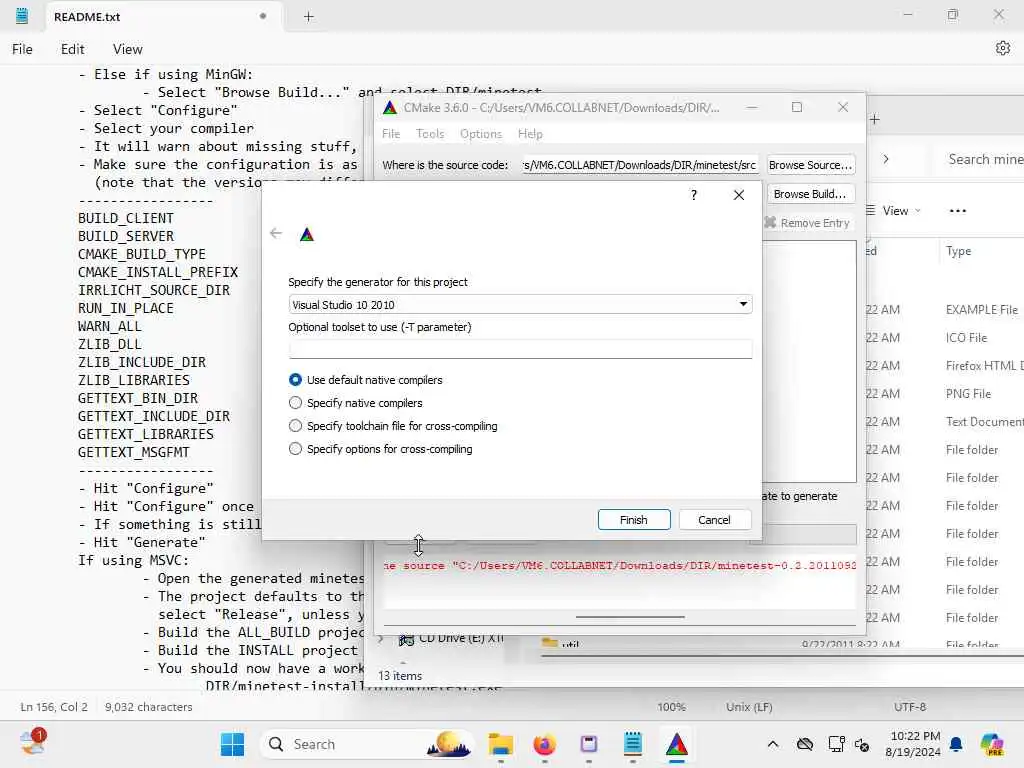The image size is (1024, 768).
Task: Click Browse Build button in CMake
Action: click(810, 194)
